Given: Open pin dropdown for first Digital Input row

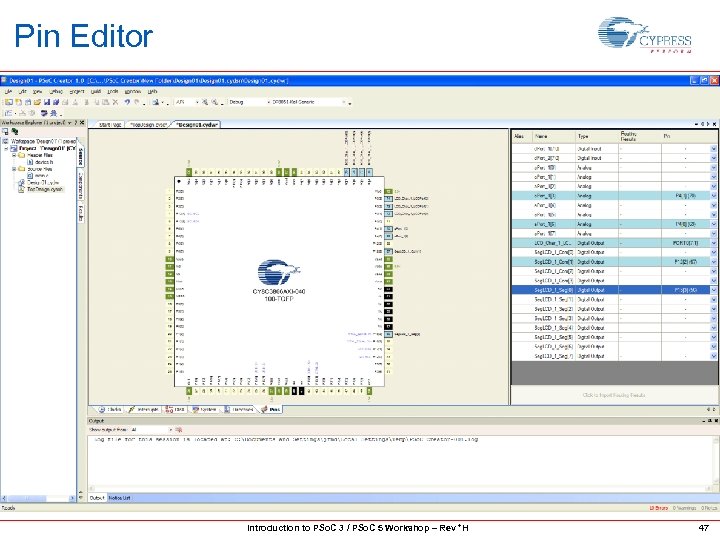Looking at the screenshot, I should pyautogui.click(x=713, y=149).
